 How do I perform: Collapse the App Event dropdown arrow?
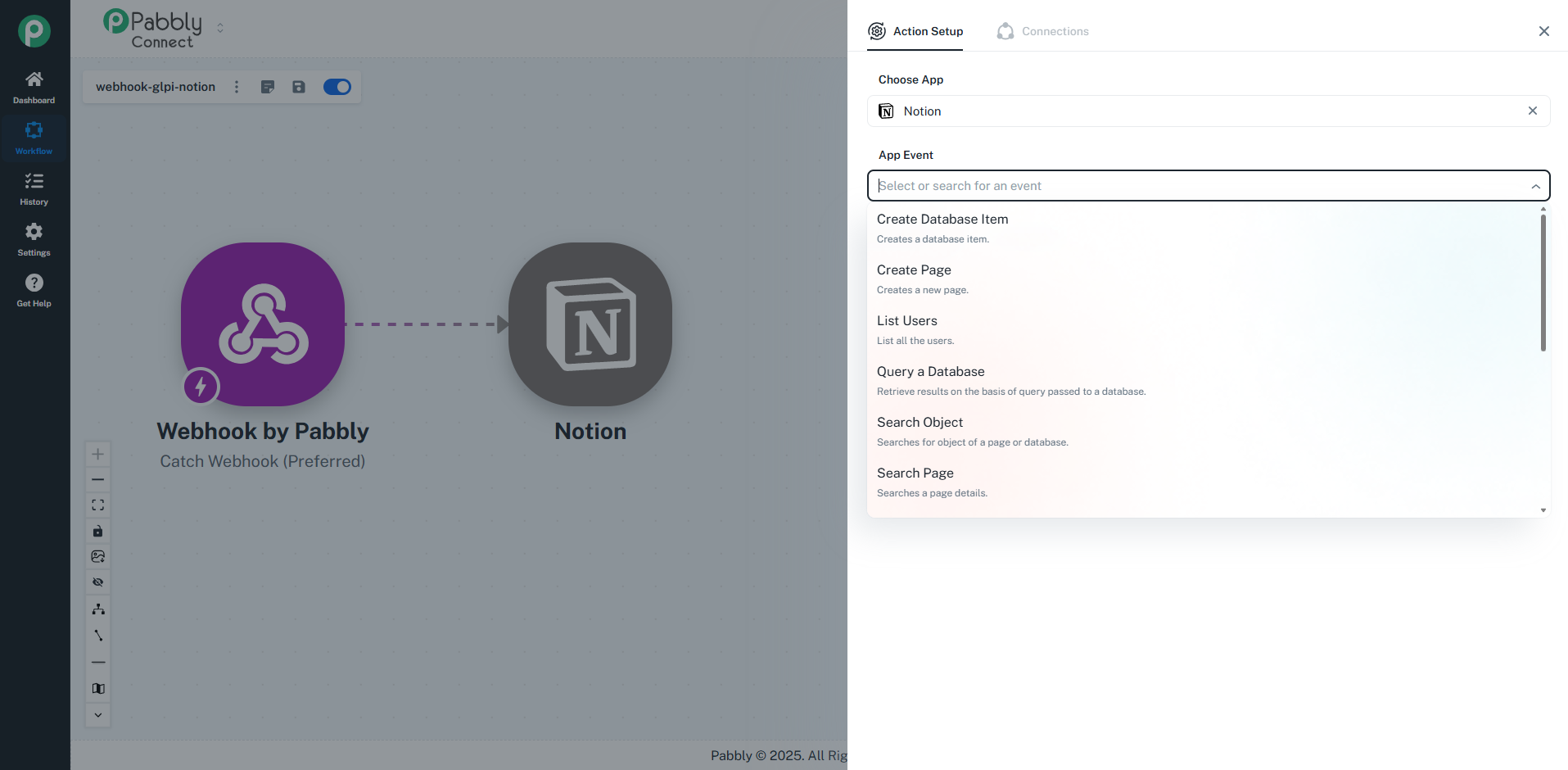click(x=1535, y=186)
